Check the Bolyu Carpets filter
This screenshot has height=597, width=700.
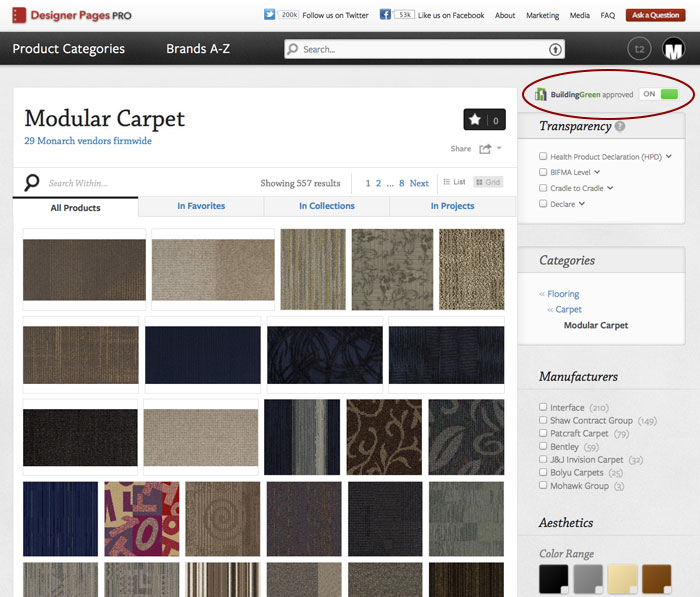coord(543,472)
